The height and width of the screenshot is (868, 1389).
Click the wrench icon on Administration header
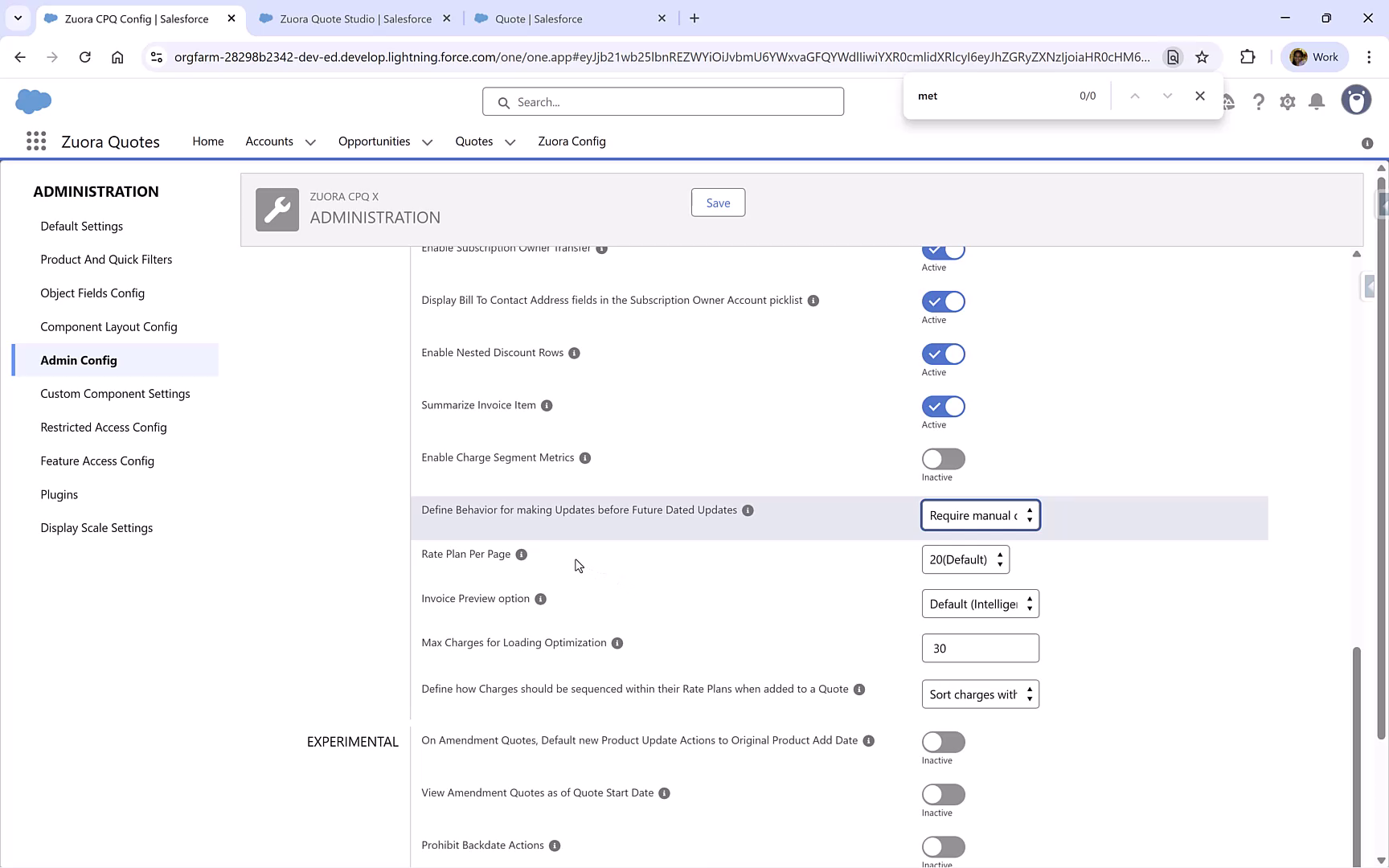pos(277,209)
